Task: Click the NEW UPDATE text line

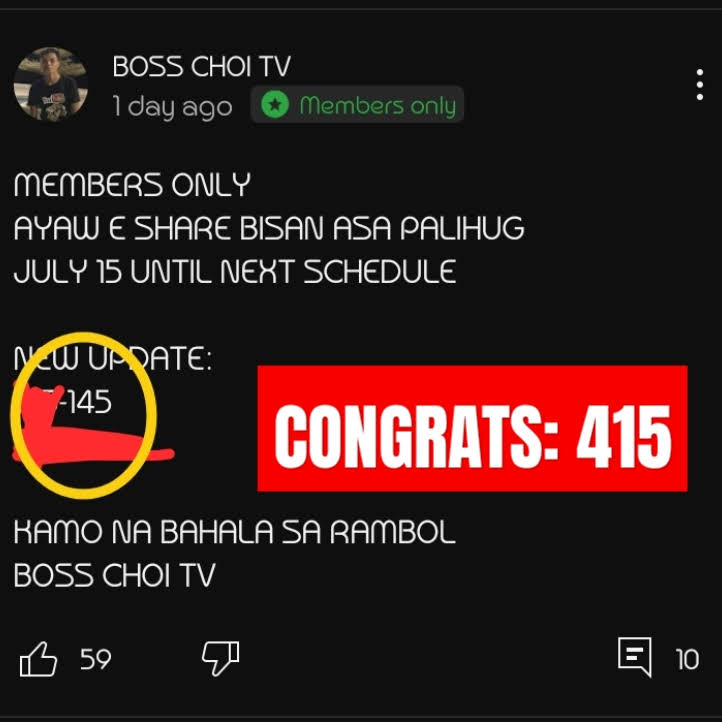Action: [113, 358]
